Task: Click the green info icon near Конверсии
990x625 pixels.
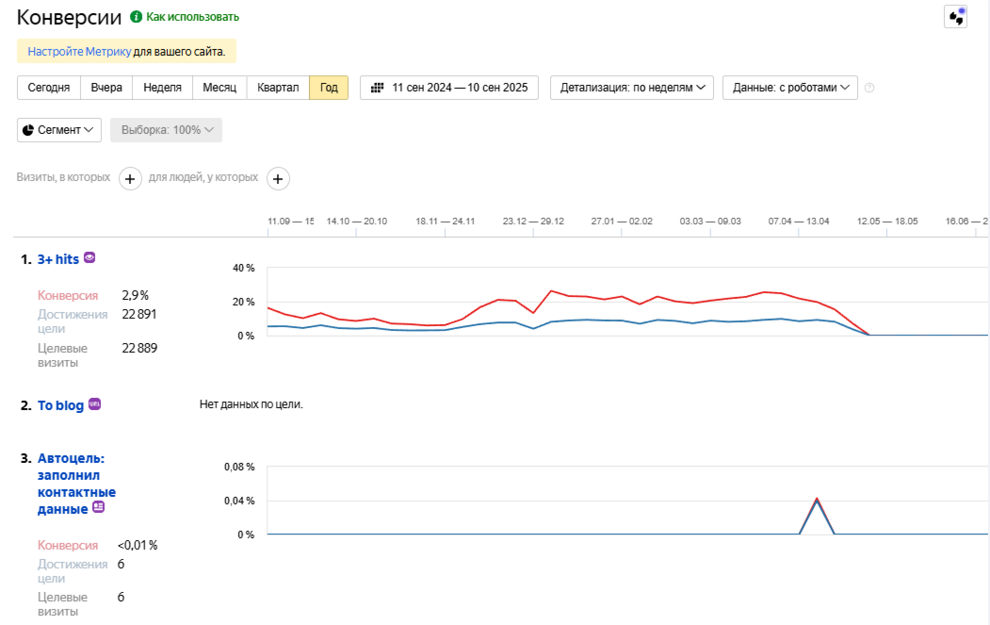Action: tap(136, 16)
